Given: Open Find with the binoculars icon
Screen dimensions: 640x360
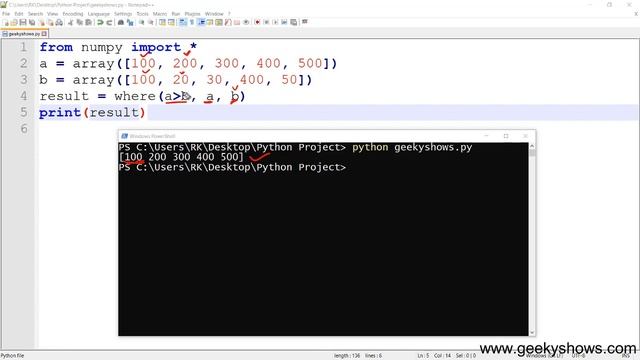Looking at the screenshot, I should click(x=121, y=22).
